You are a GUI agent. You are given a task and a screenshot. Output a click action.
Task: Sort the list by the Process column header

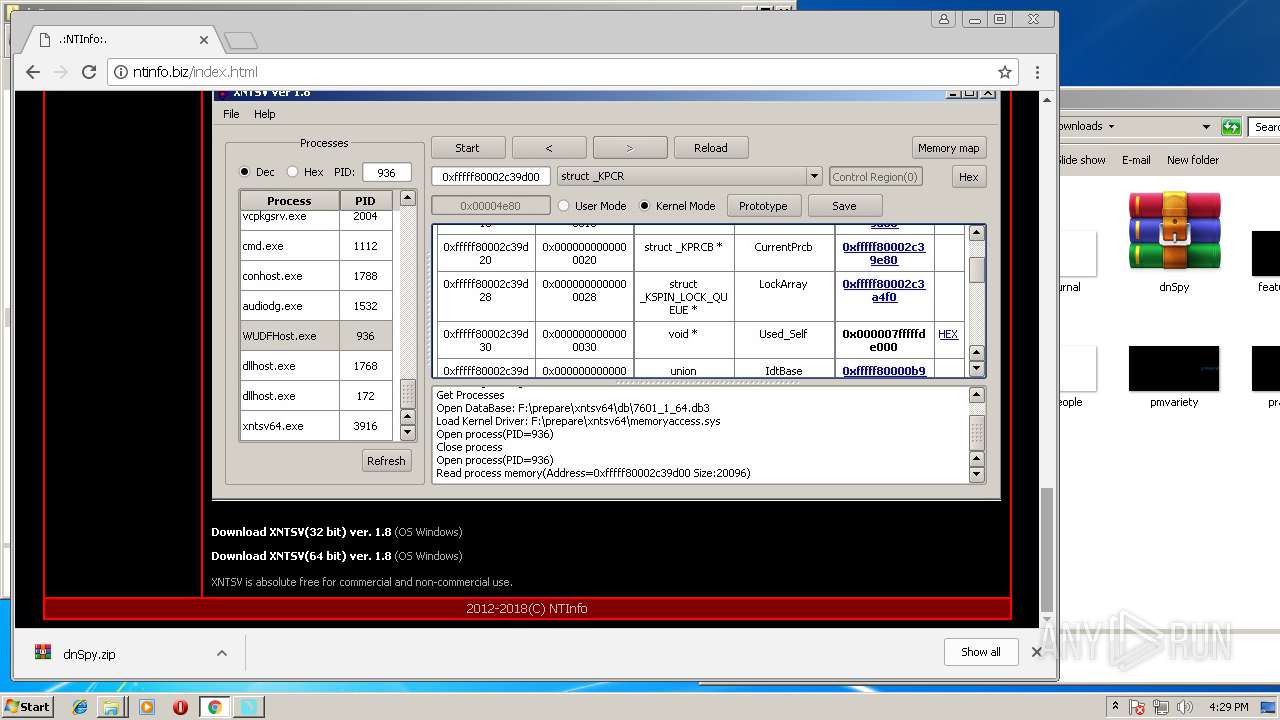point(289,200)
